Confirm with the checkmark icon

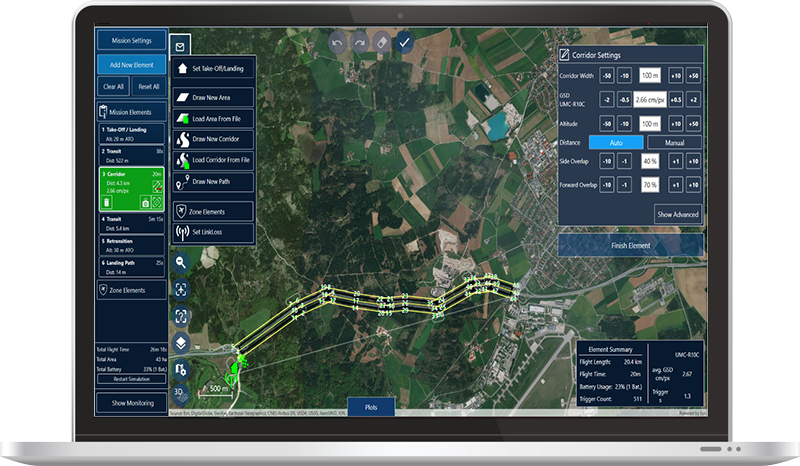[405, 42]
